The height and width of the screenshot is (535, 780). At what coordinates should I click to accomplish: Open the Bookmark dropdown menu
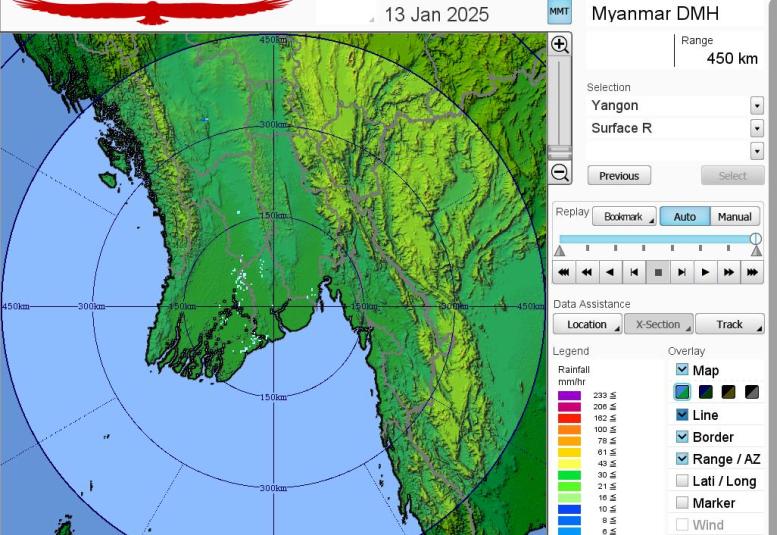(624, 217)
